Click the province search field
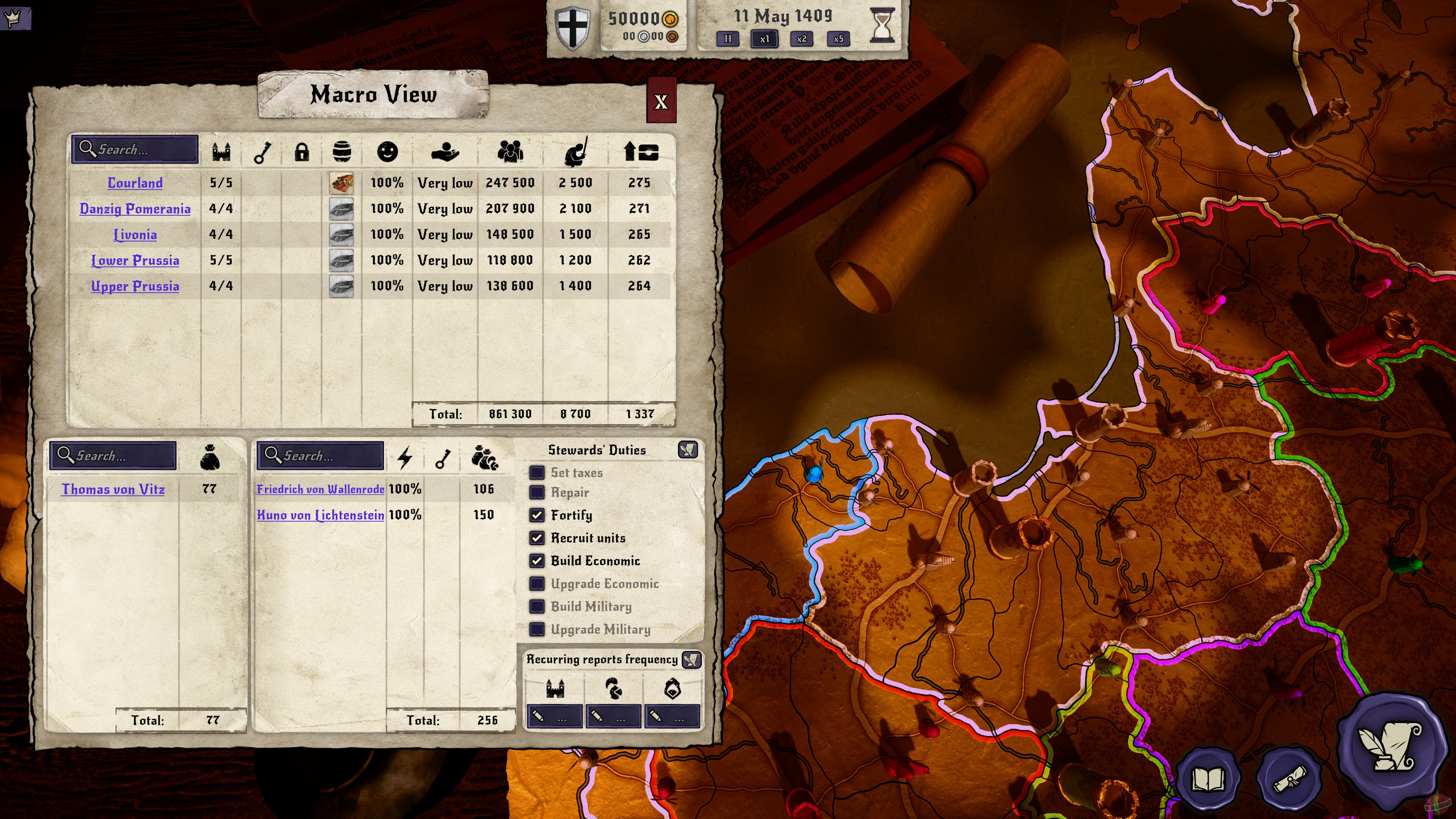This screenshot has height=819, width=1456. click(135, 149)
